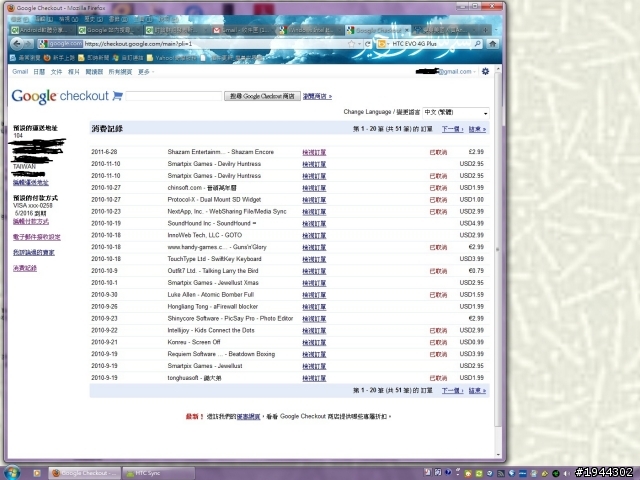640x480 pixels.
Task: Open the Google settings gear icon
Action: [x=485, y=71]
